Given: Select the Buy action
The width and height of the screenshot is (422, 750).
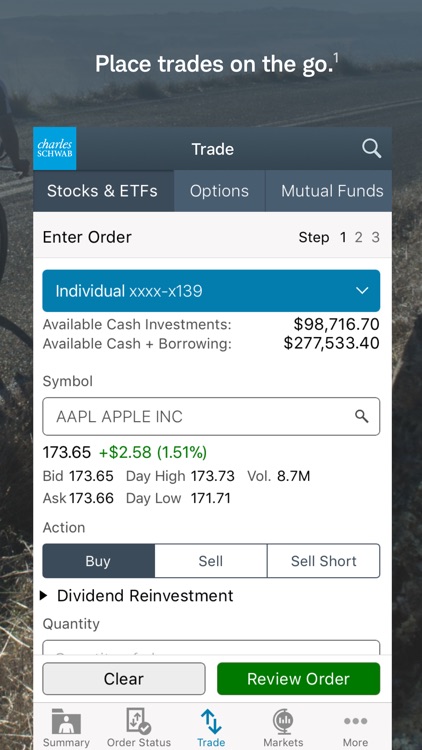Looking at the screenshot, I should click(x=99, y=561).
